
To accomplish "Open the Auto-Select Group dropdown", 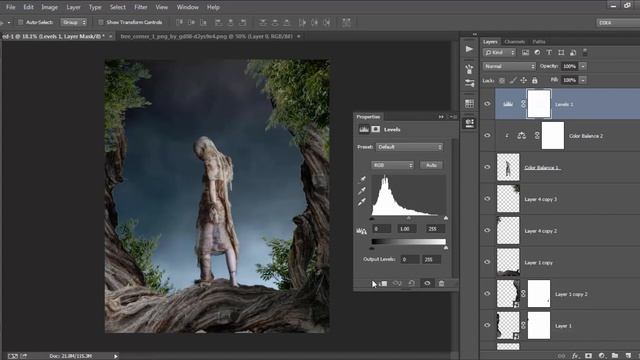I will pos(74,22).
